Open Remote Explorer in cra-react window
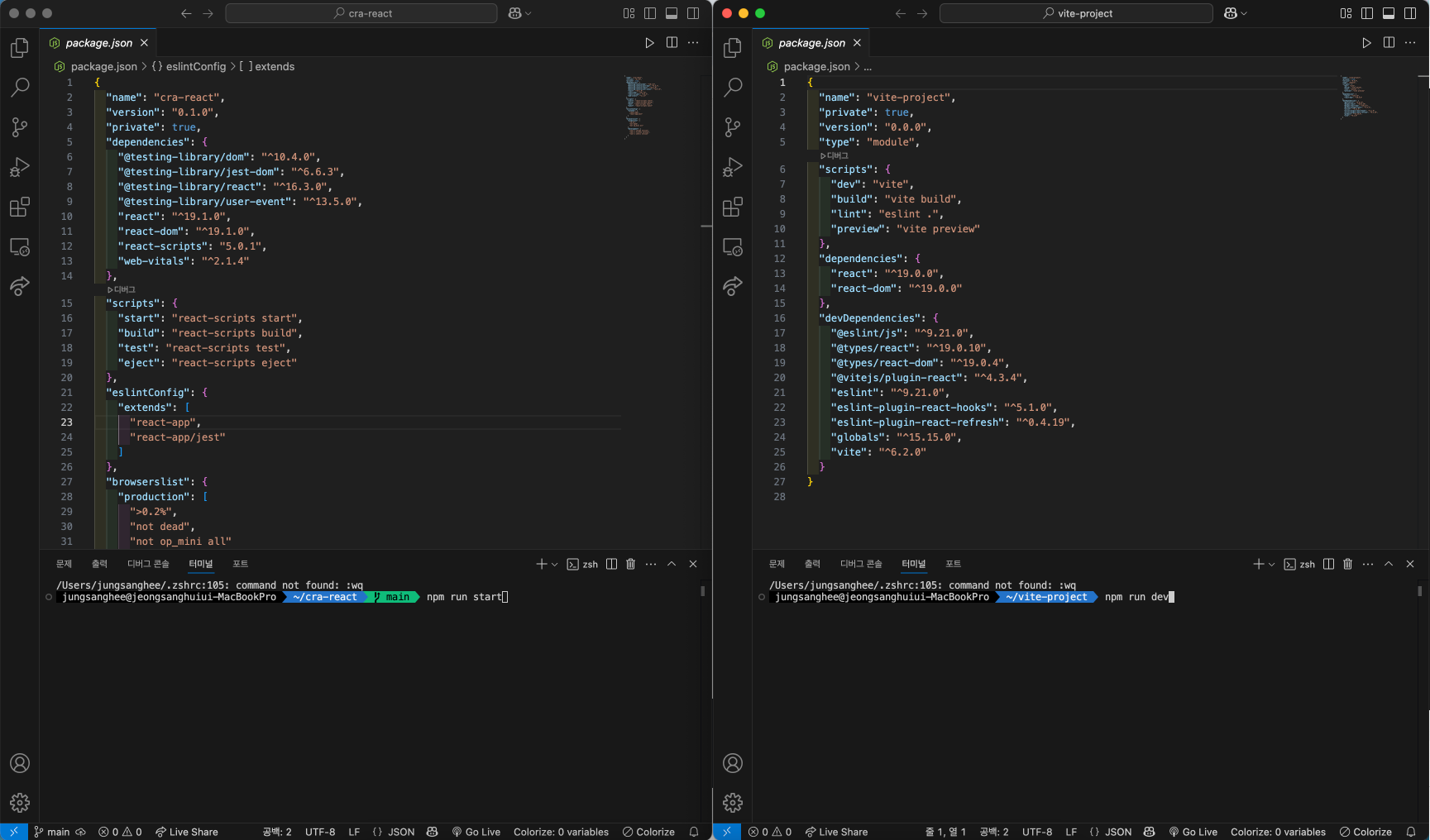The image size is (1430, 840). coord(20,246)
